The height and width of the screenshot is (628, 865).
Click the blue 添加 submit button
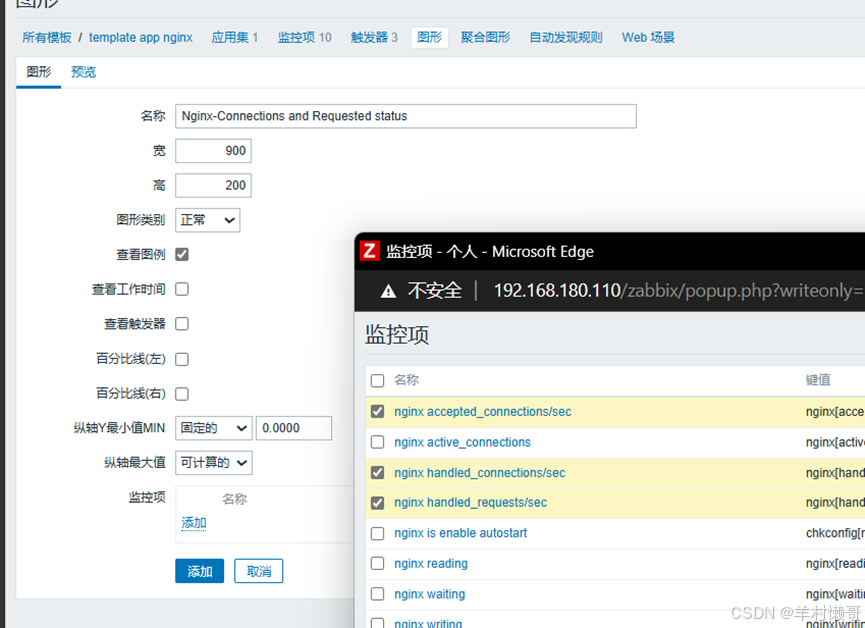200,571
